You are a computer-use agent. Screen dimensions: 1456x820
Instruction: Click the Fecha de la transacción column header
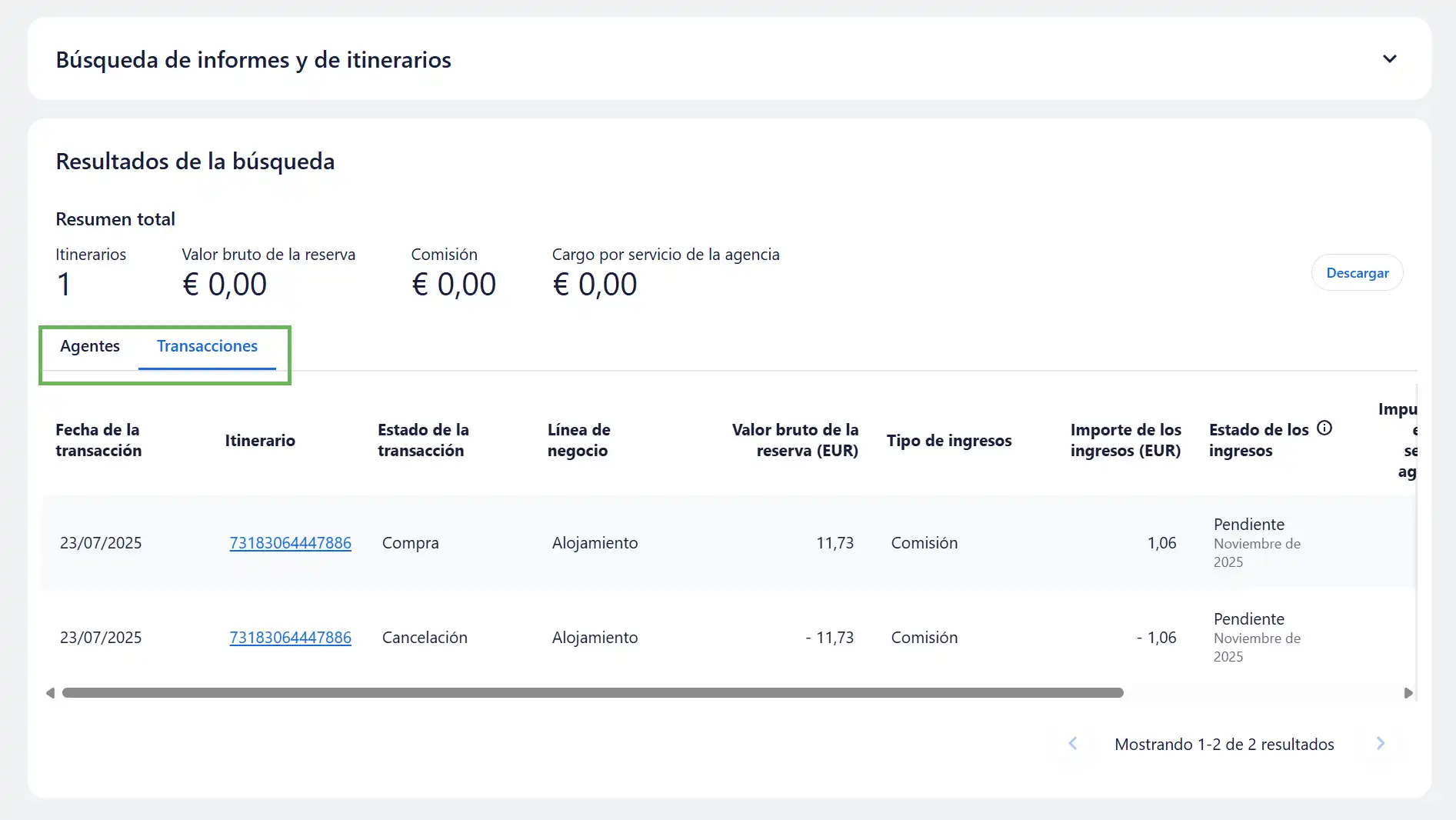(x=98, y=440)
